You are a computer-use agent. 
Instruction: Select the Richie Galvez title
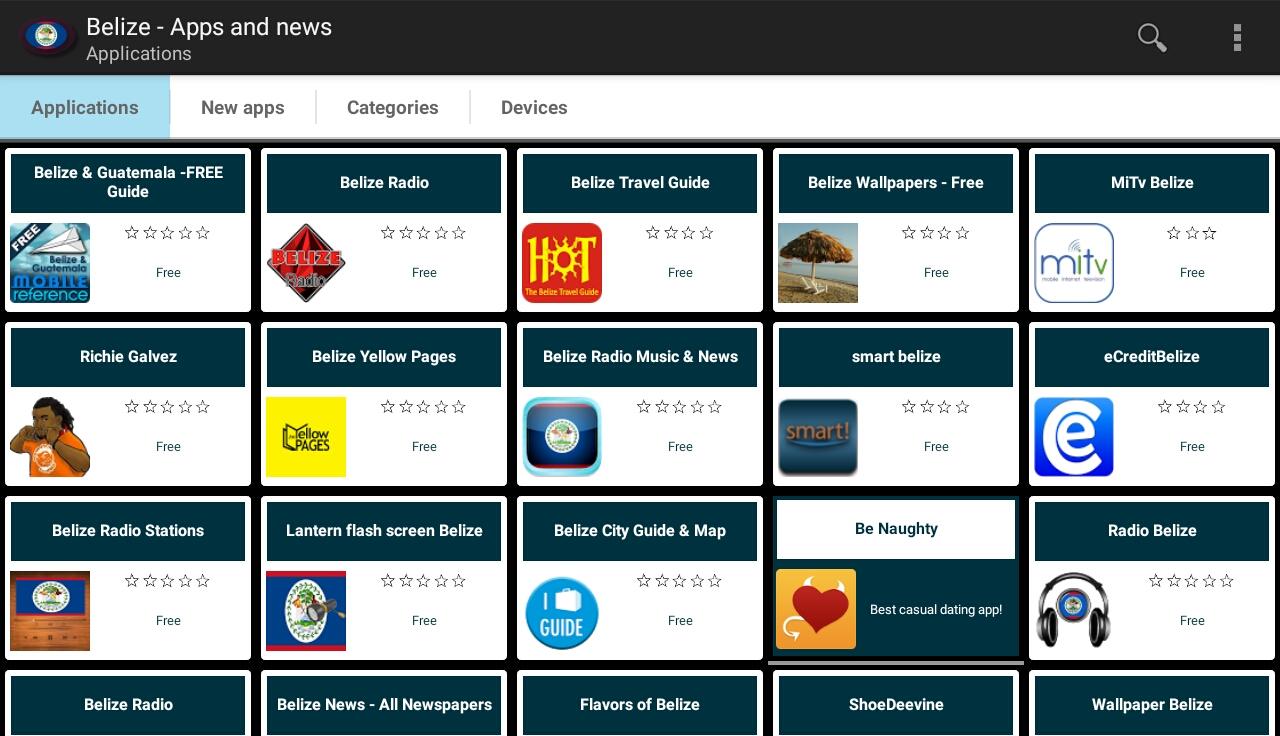pos(128,356)
